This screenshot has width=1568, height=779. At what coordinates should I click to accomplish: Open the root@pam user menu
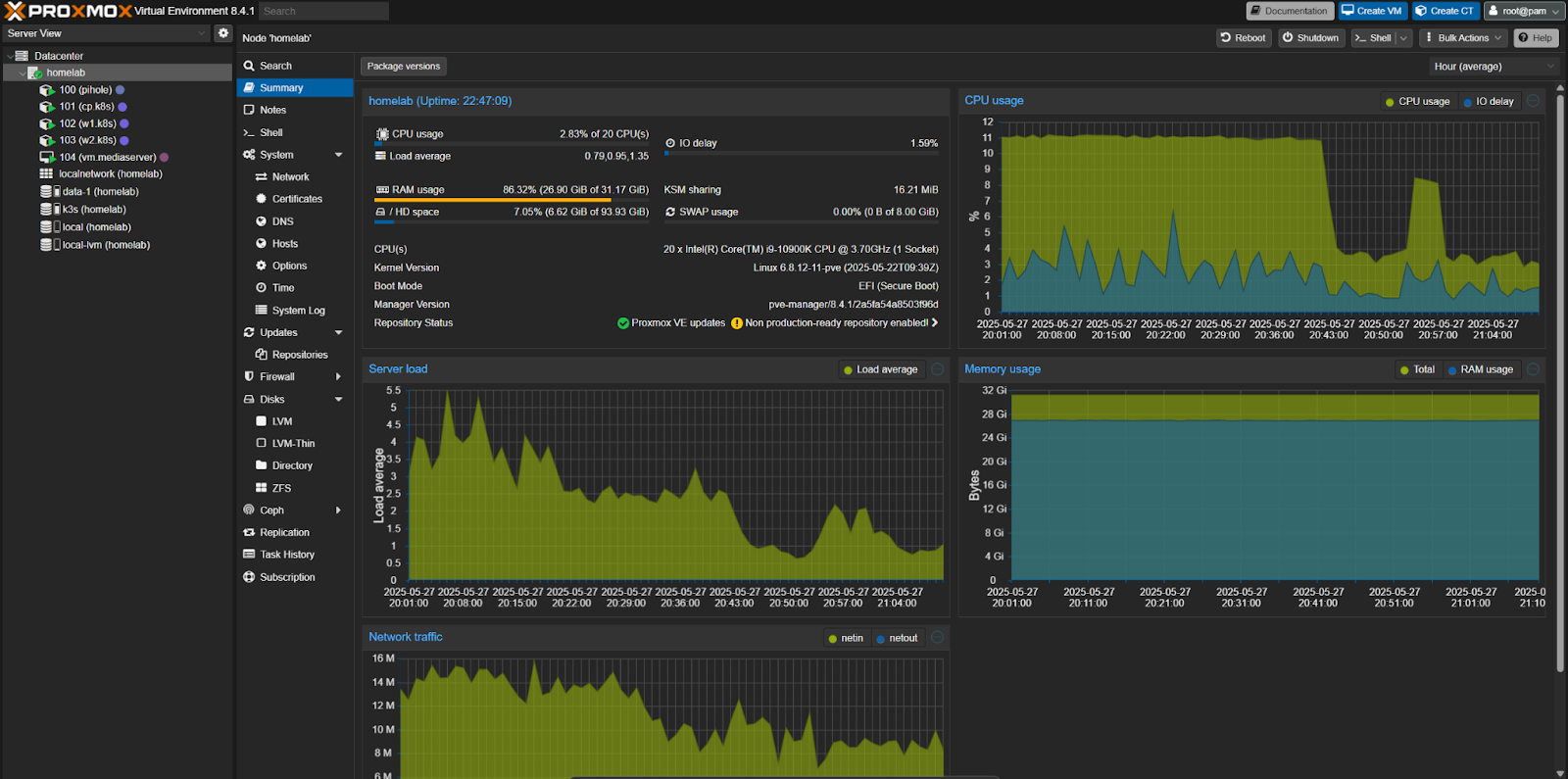(x=1523, y=11)
